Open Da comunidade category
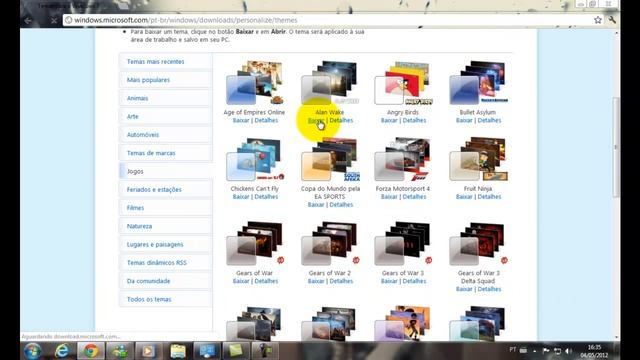The width and height of the screenshot is (640, 360). coord(149,281)
